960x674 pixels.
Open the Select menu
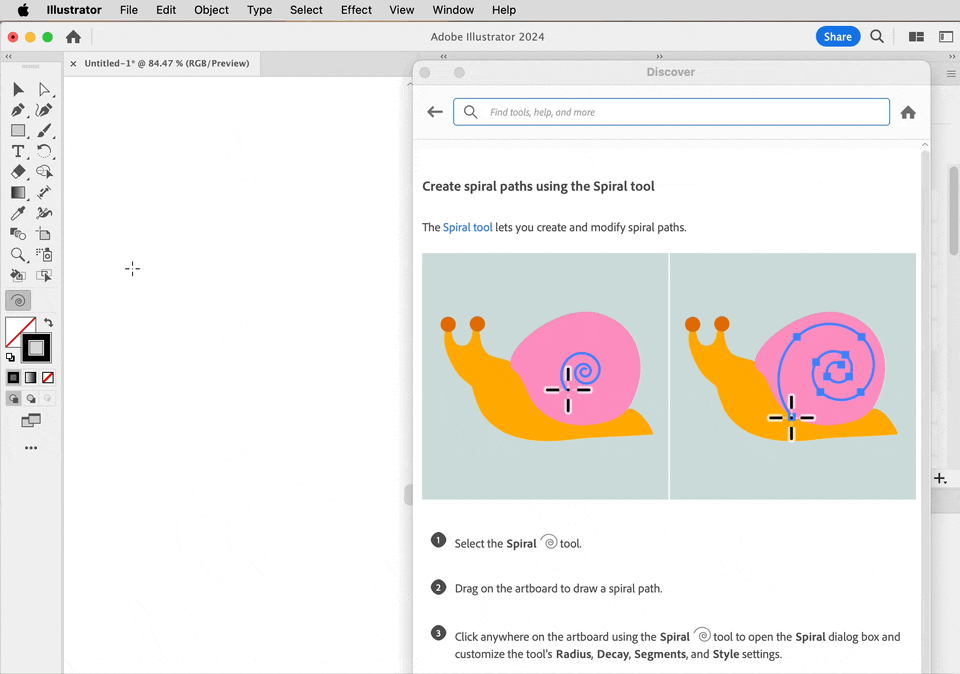tap(306, 10)
